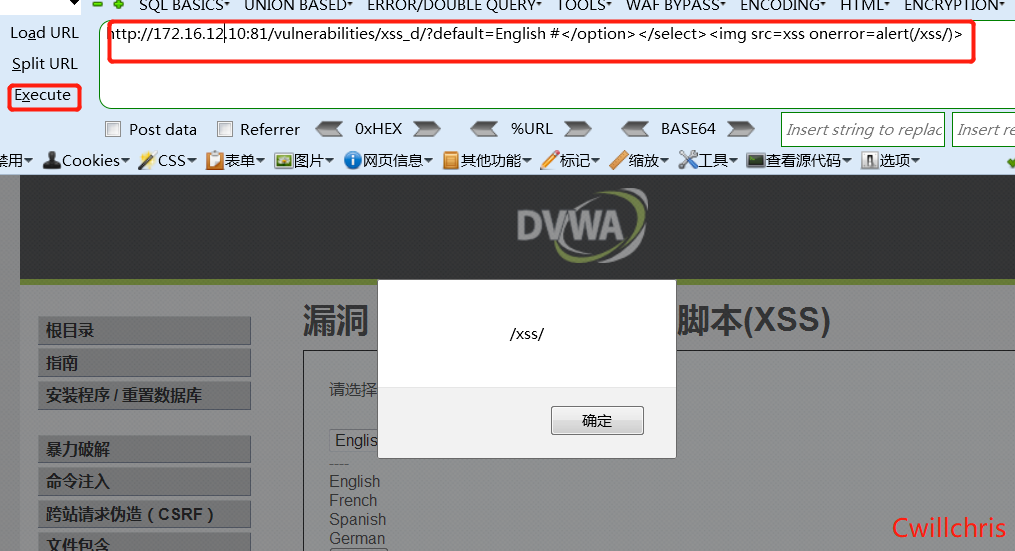
Task: Click the person icon beside Cookies
Action: click(52, 161)
